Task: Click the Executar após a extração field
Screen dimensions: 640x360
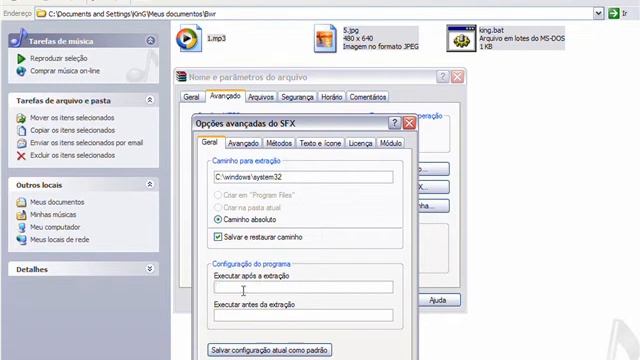Action: (303, 287)
